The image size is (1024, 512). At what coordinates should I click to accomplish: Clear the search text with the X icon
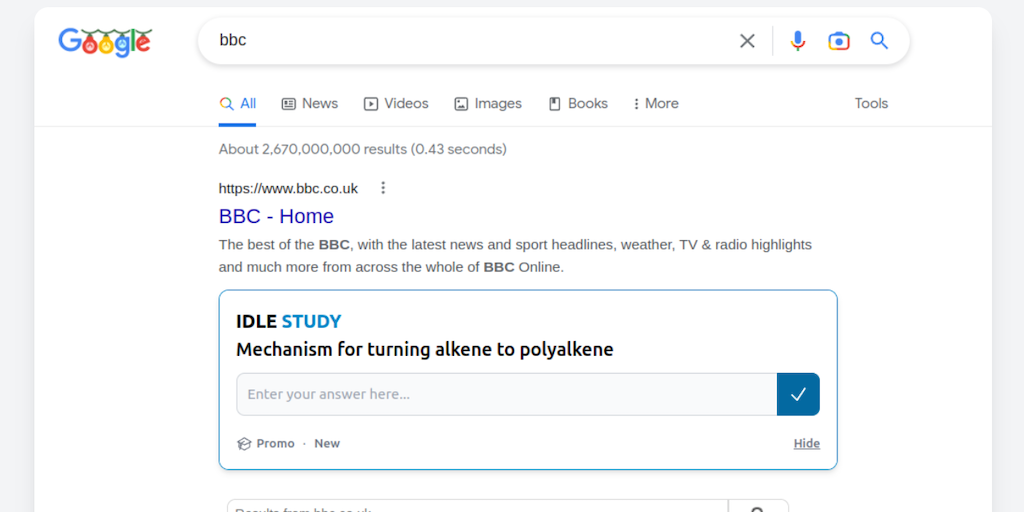(x=747, y=41)
